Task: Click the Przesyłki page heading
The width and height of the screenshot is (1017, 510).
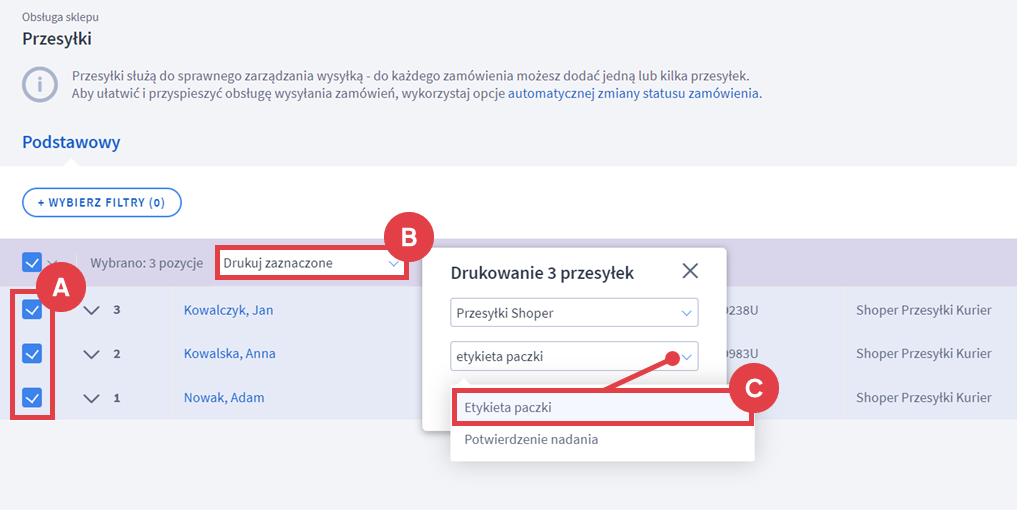Action: (x=57, y=39)
